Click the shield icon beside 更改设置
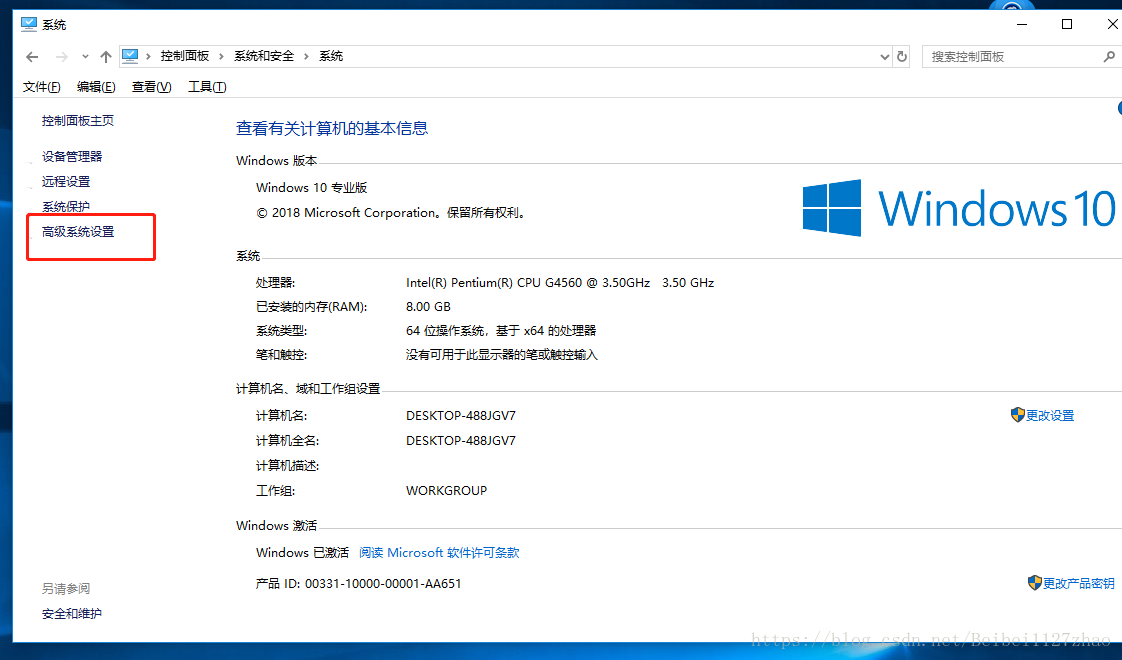Screen dimensions: 1122x660 coord(1018,415)
